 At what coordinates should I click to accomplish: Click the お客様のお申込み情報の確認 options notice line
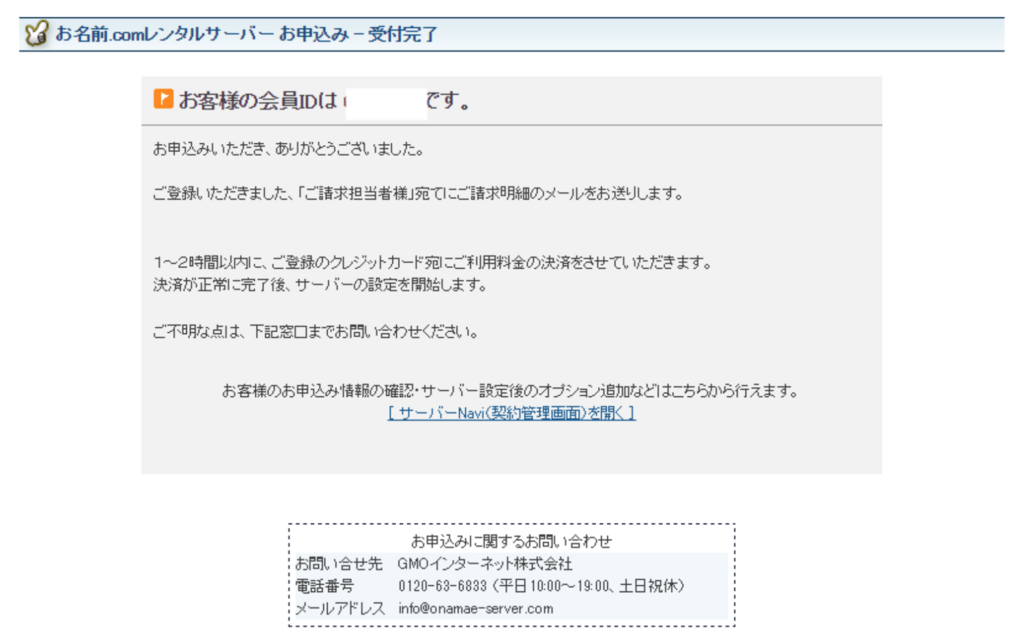(x=511, y=391)
